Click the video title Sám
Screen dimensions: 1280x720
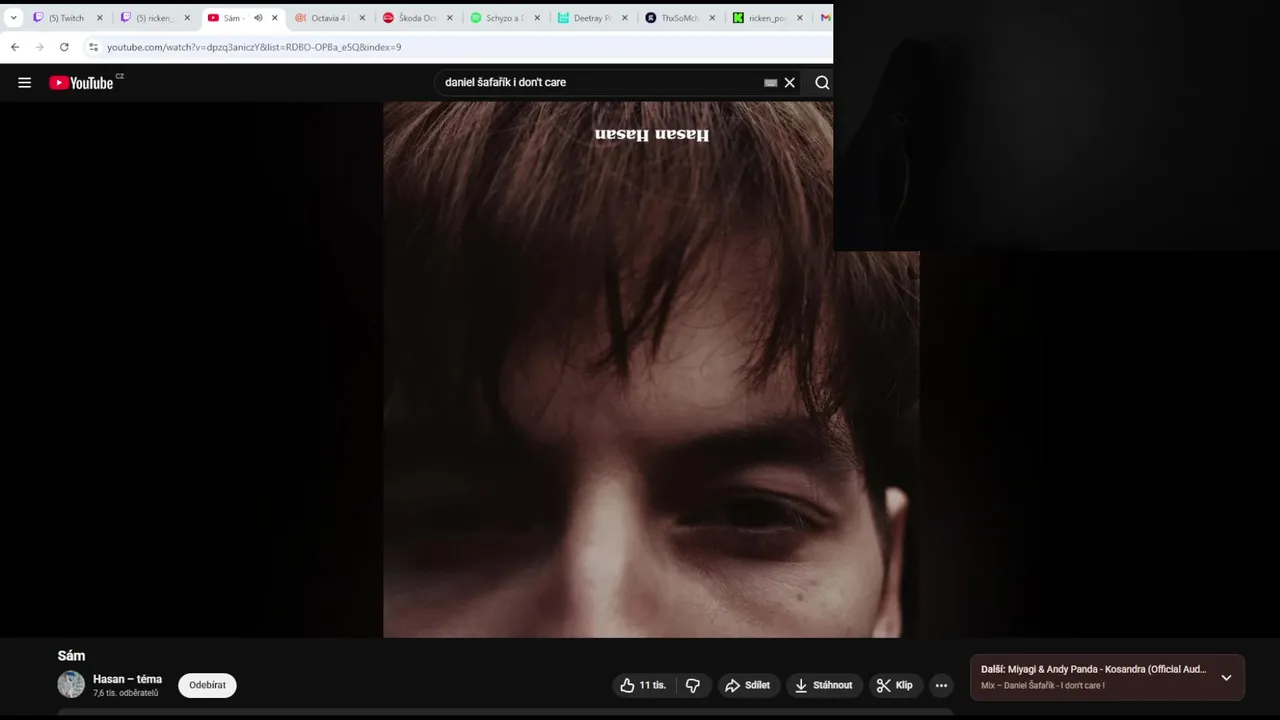pos(71,656)
